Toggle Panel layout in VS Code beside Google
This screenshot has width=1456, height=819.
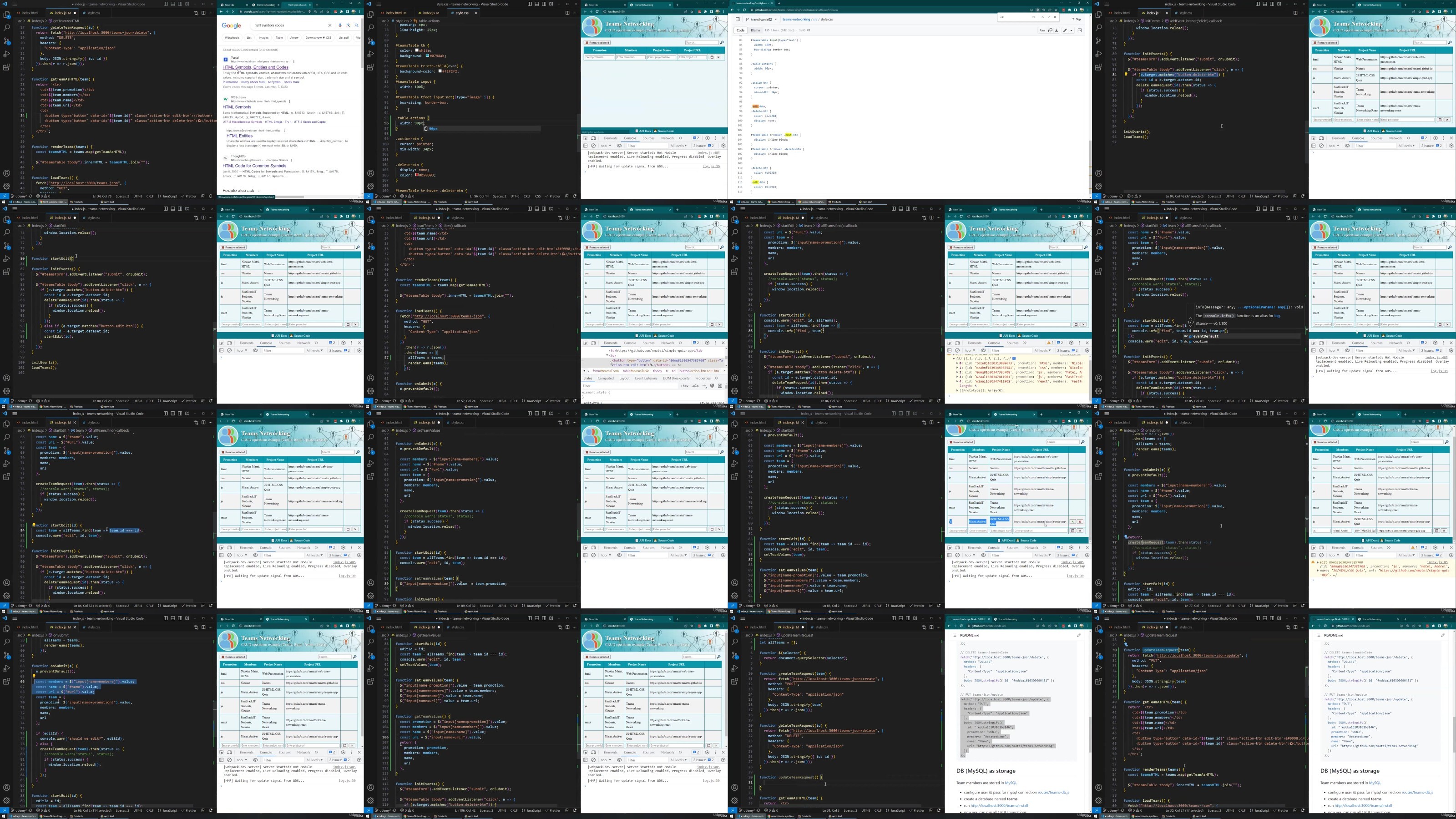point(173,4)
